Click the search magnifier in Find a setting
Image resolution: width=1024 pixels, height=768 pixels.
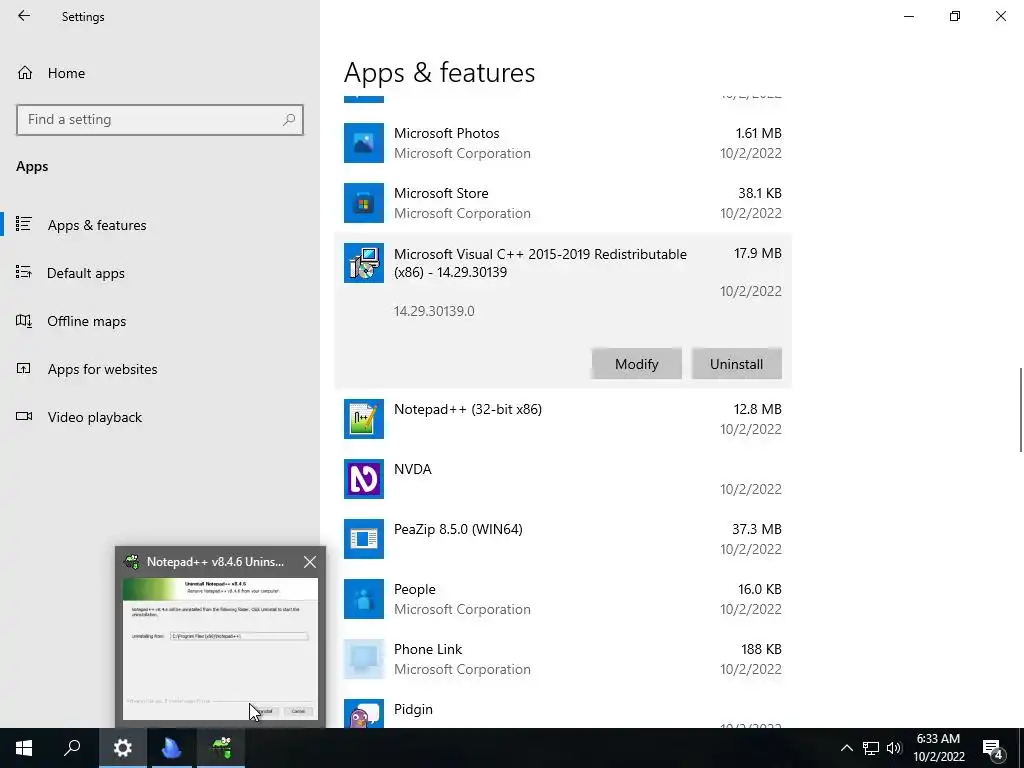289,120
